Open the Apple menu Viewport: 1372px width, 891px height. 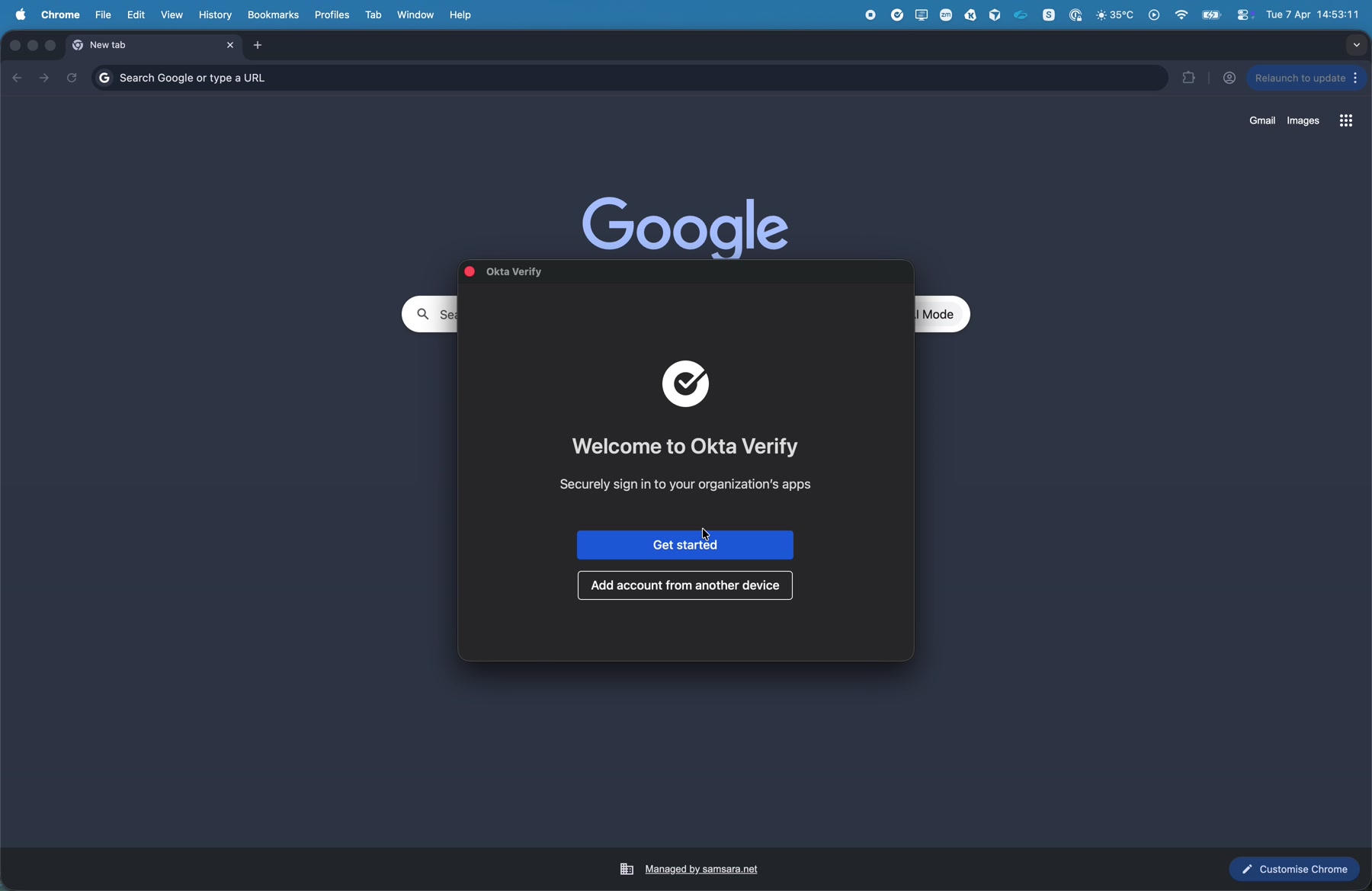21,14
